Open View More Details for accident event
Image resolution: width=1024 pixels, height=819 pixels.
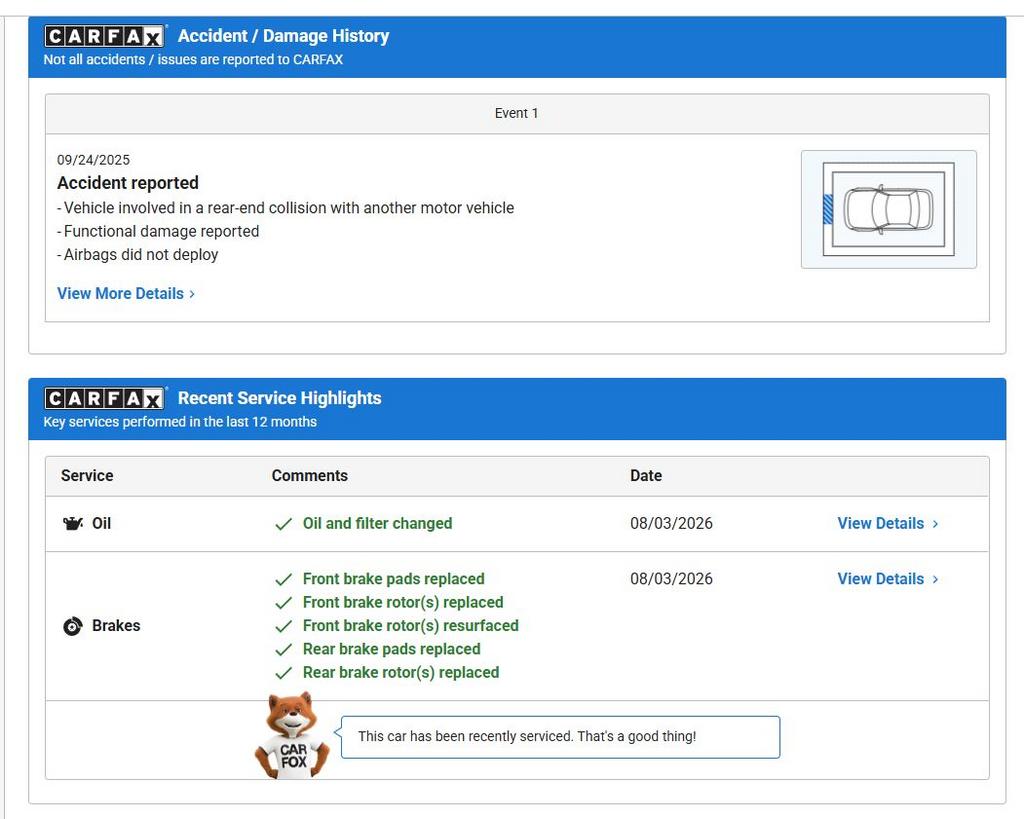tap(126, 293)
